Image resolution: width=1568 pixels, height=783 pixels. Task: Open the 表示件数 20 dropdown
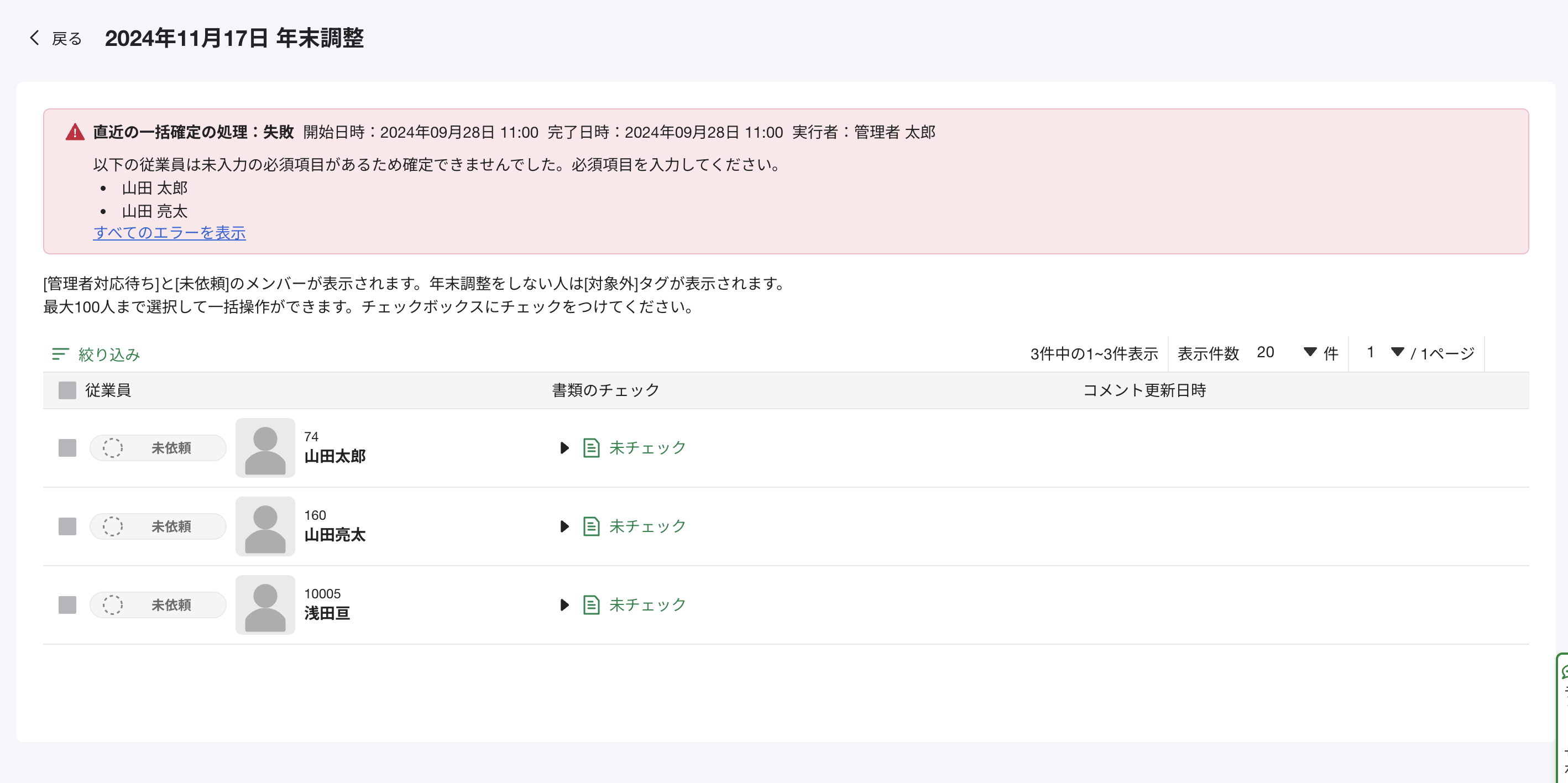pyautogui.click(x=1285, y=353)
